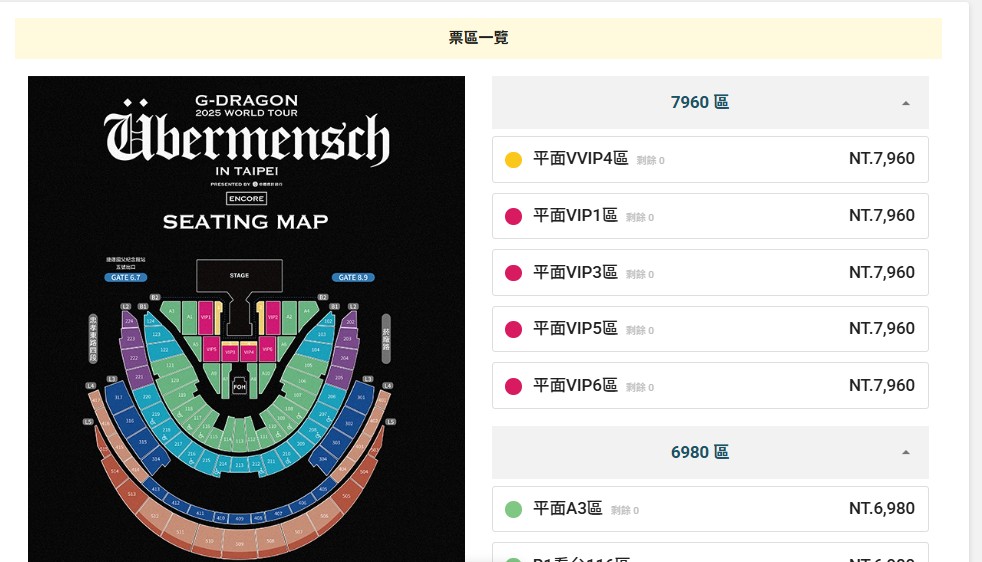
Task: Click the FOH icon on seating map
Action: pos(239,387)
